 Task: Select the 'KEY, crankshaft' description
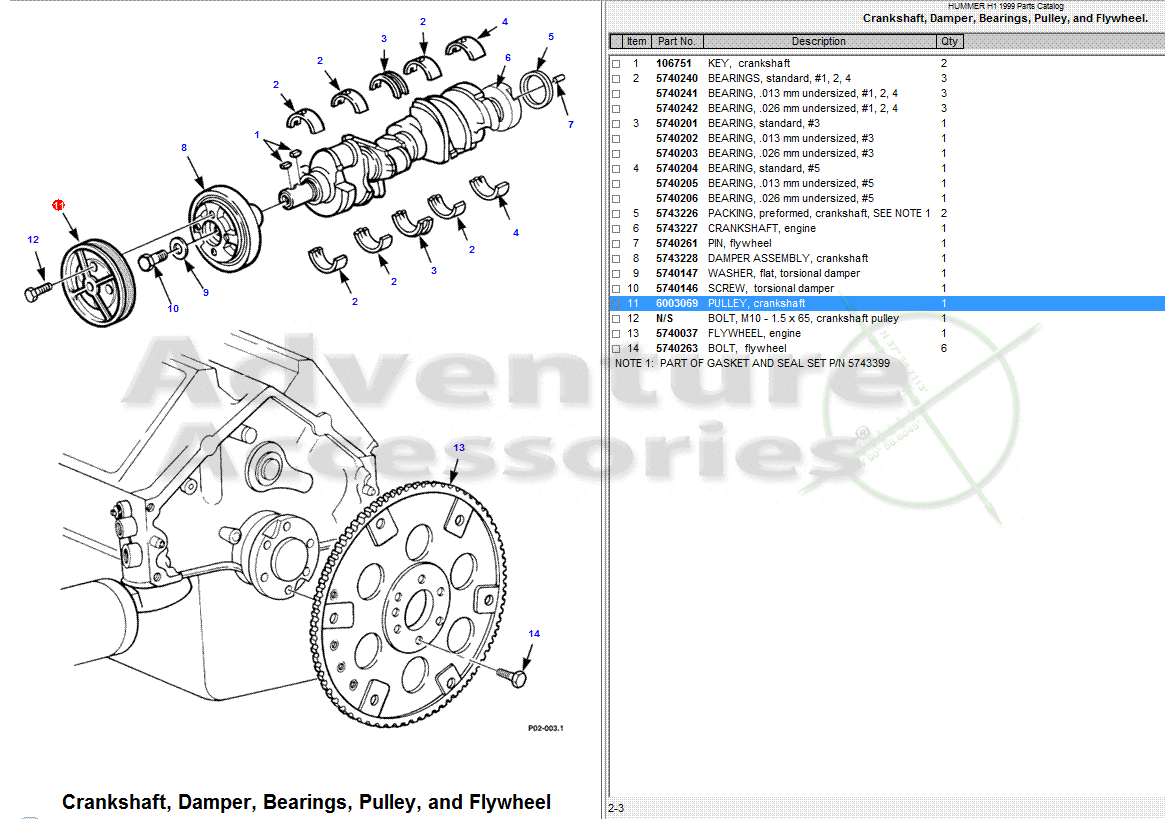(749, 63)
